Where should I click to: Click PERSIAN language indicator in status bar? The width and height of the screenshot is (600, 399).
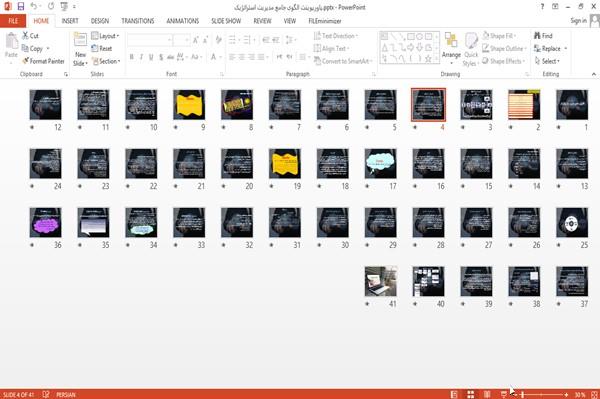(x=66, y=394)
